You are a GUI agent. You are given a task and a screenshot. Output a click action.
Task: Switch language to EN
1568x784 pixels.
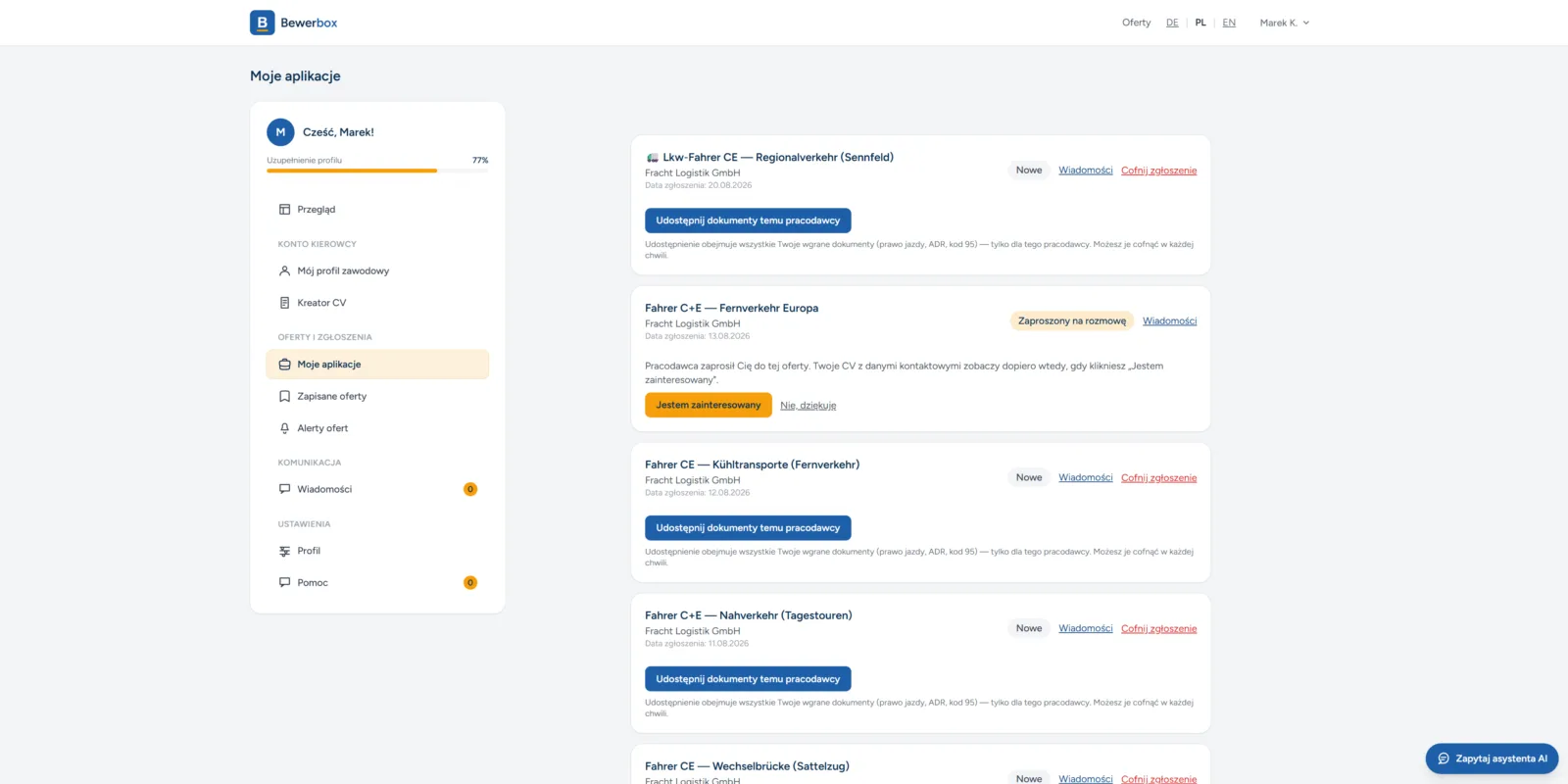(1229, 23)
